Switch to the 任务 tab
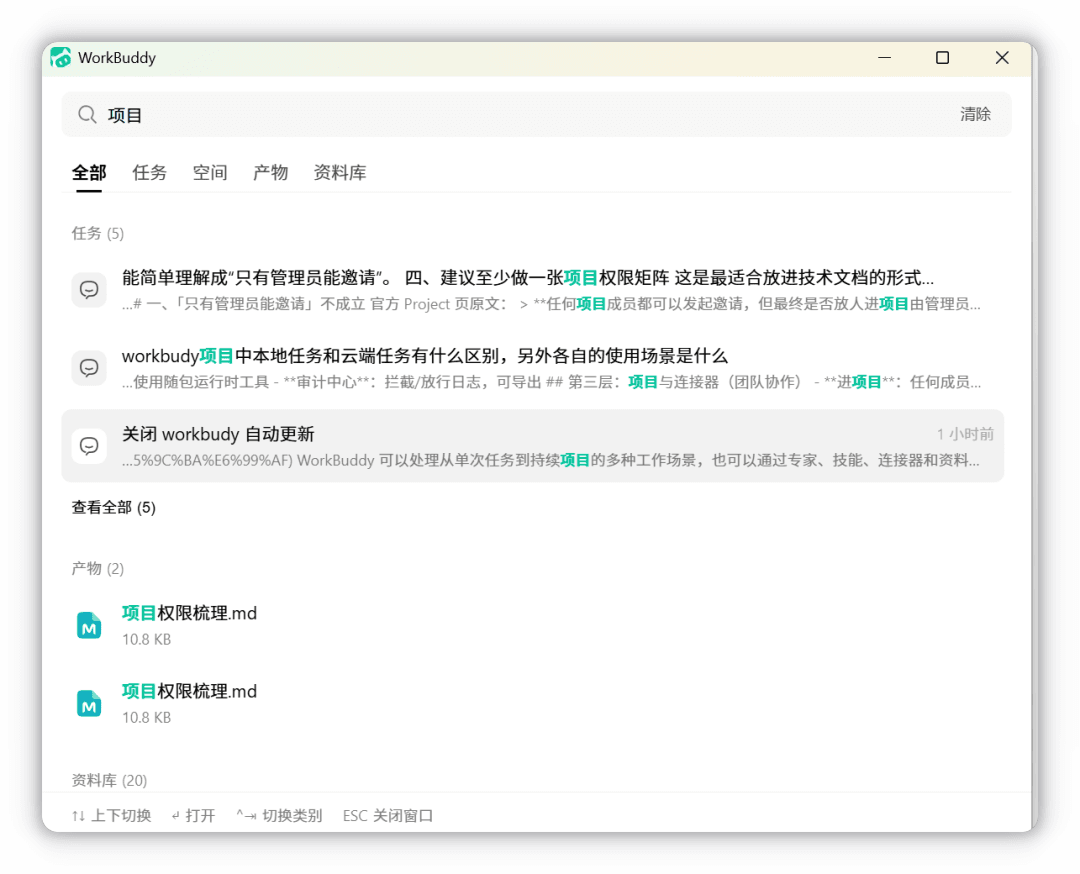Image resolution: width=1080 pixels, height=874 pixels. (149, 172)
